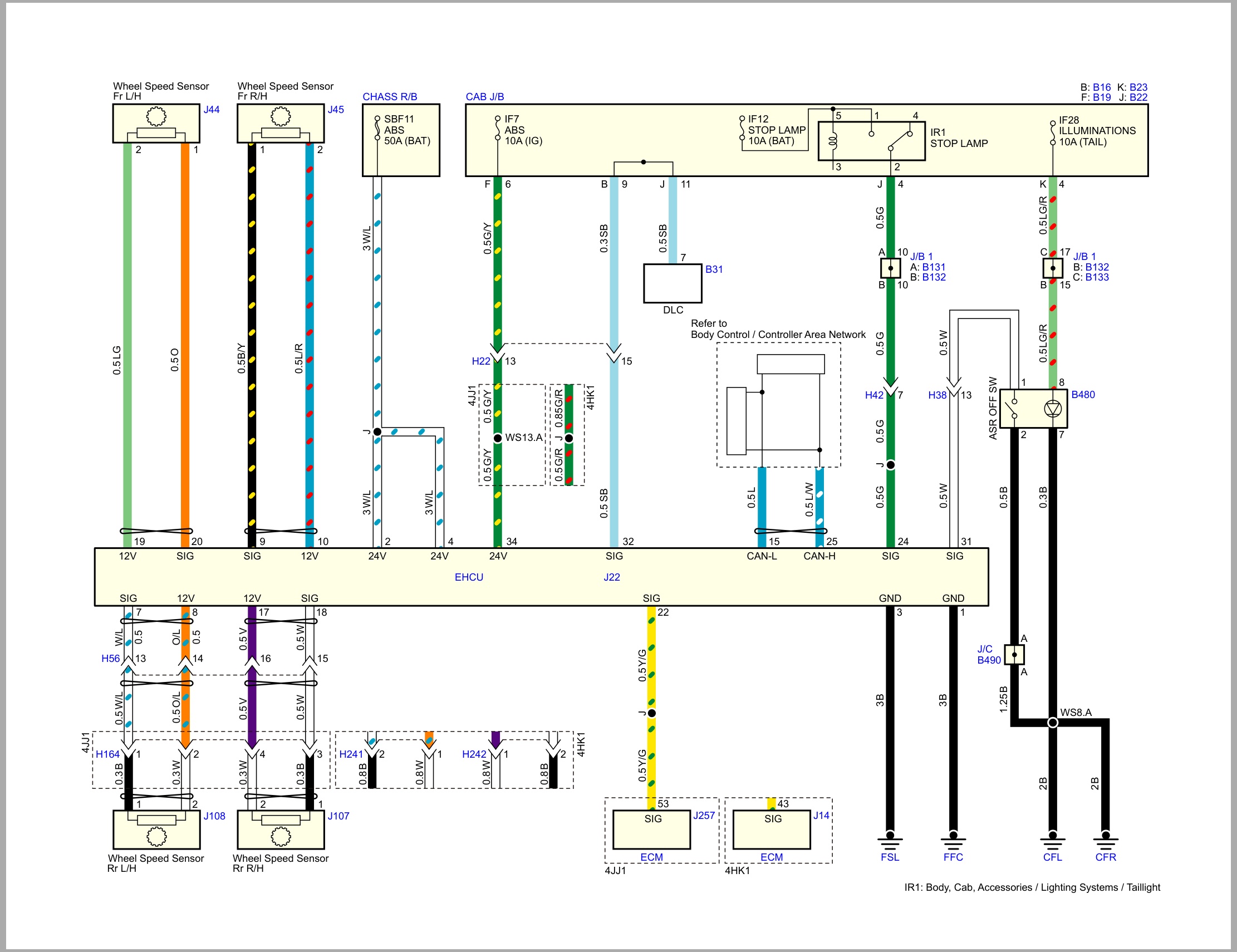Click the FSL ground symbol

[x=890, y=840]
